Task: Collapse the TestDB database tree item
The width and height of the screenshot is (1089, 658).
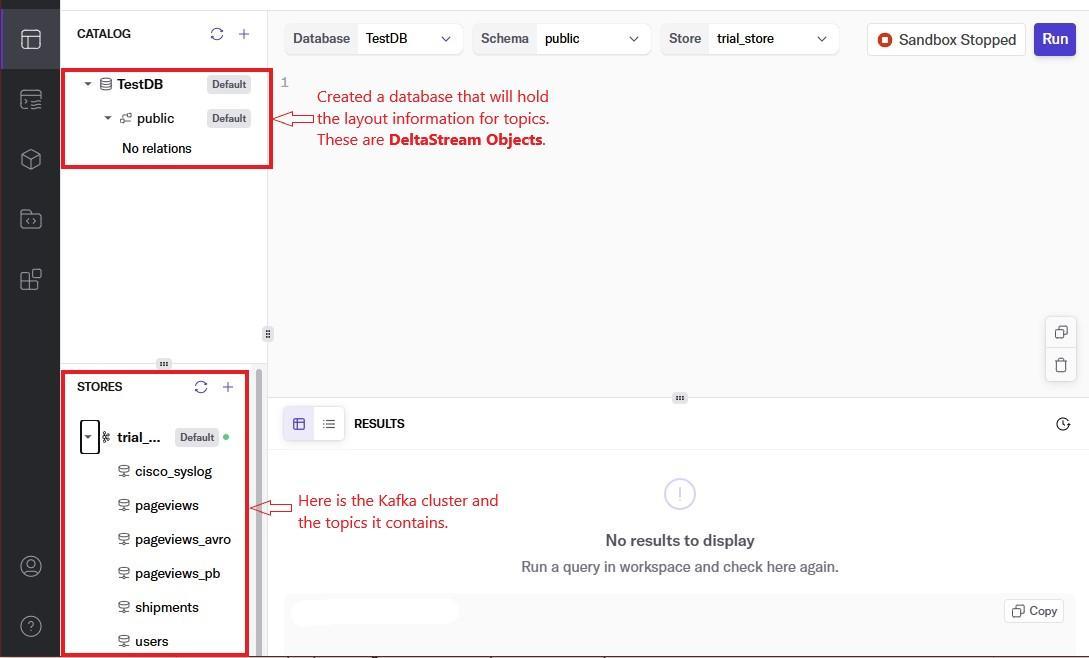Action: (87, 84)
